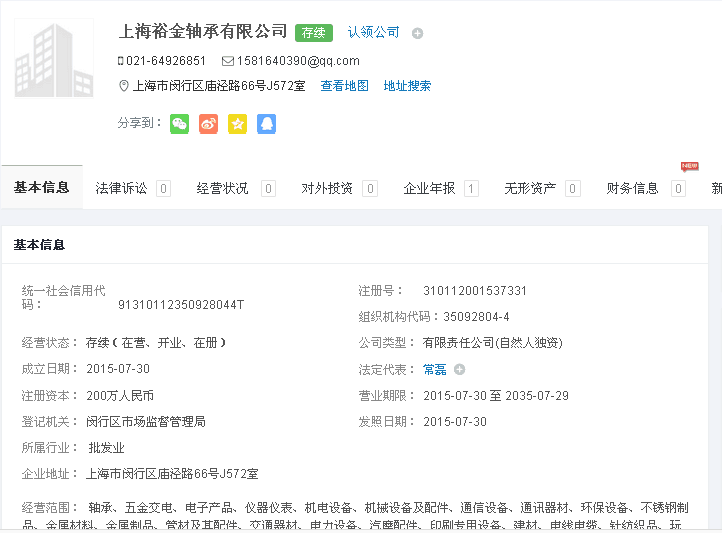Share via blue QQ penguin icon
722x533 pixels.
point(266,124)
